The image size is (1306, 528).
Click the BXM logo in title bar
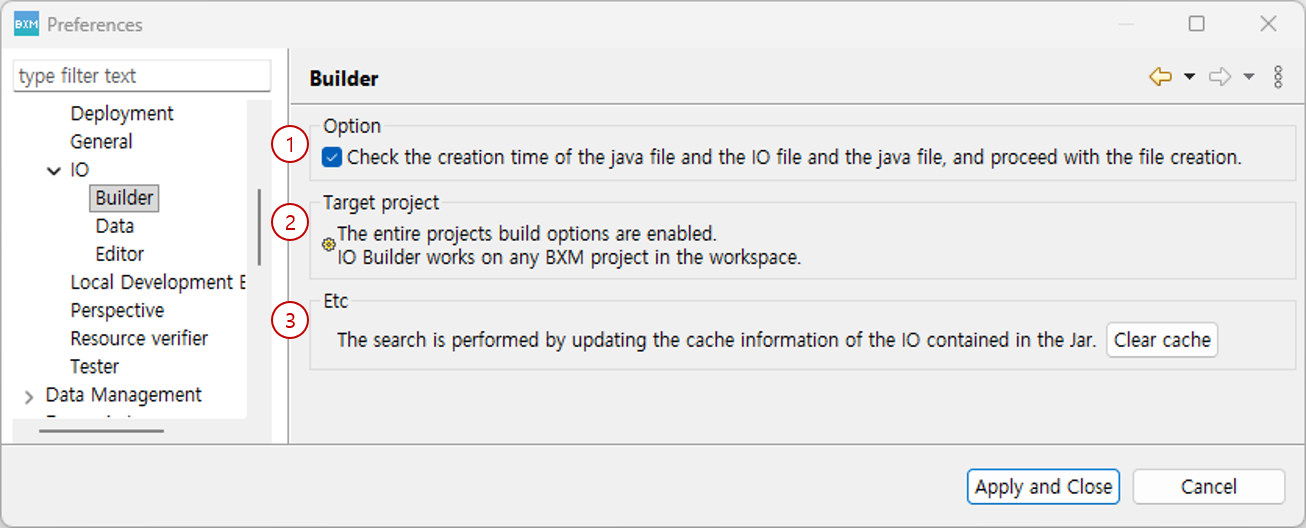point(26,24)
